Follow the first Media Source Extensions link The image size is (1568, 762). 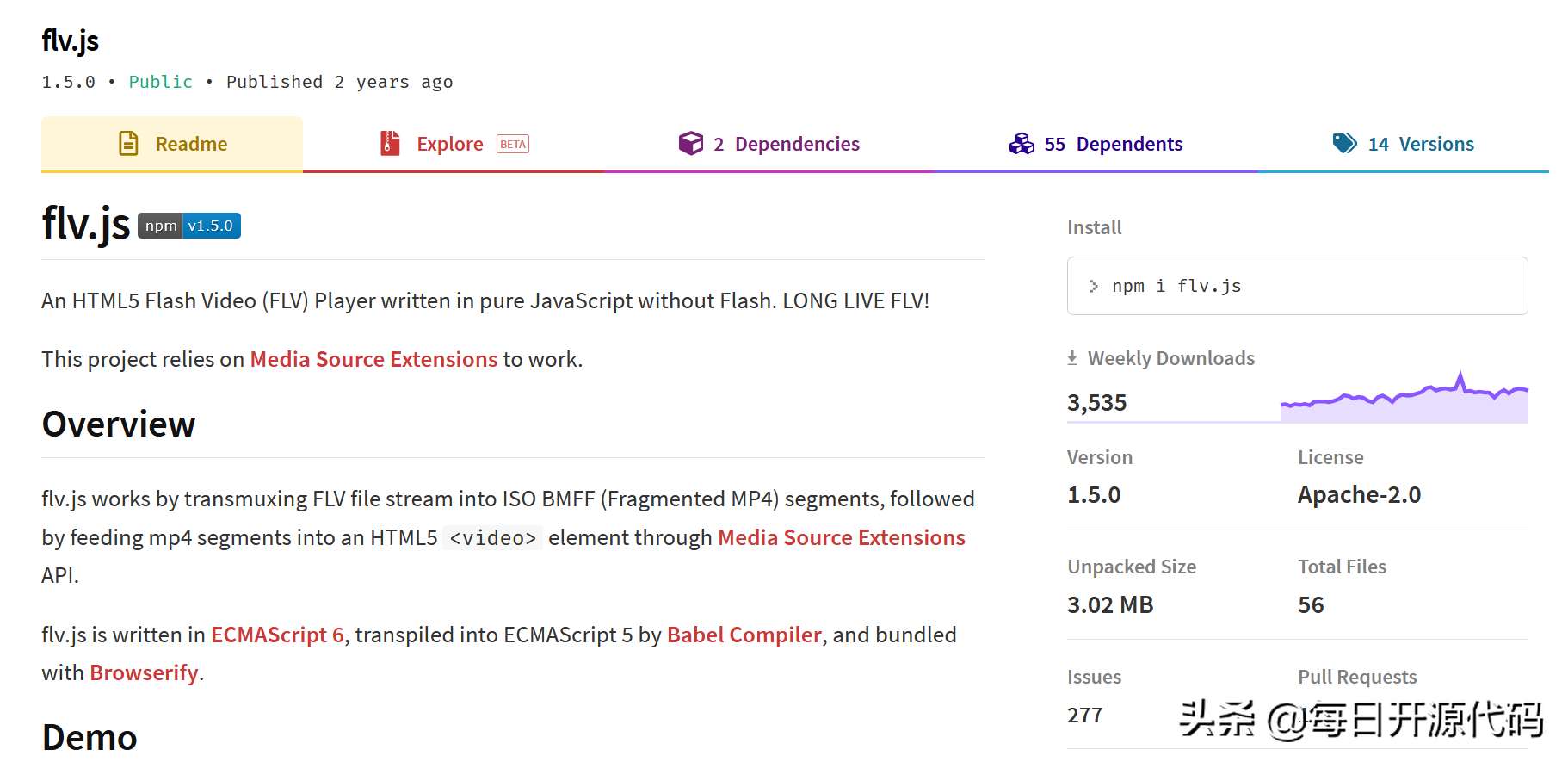(373, 359)
